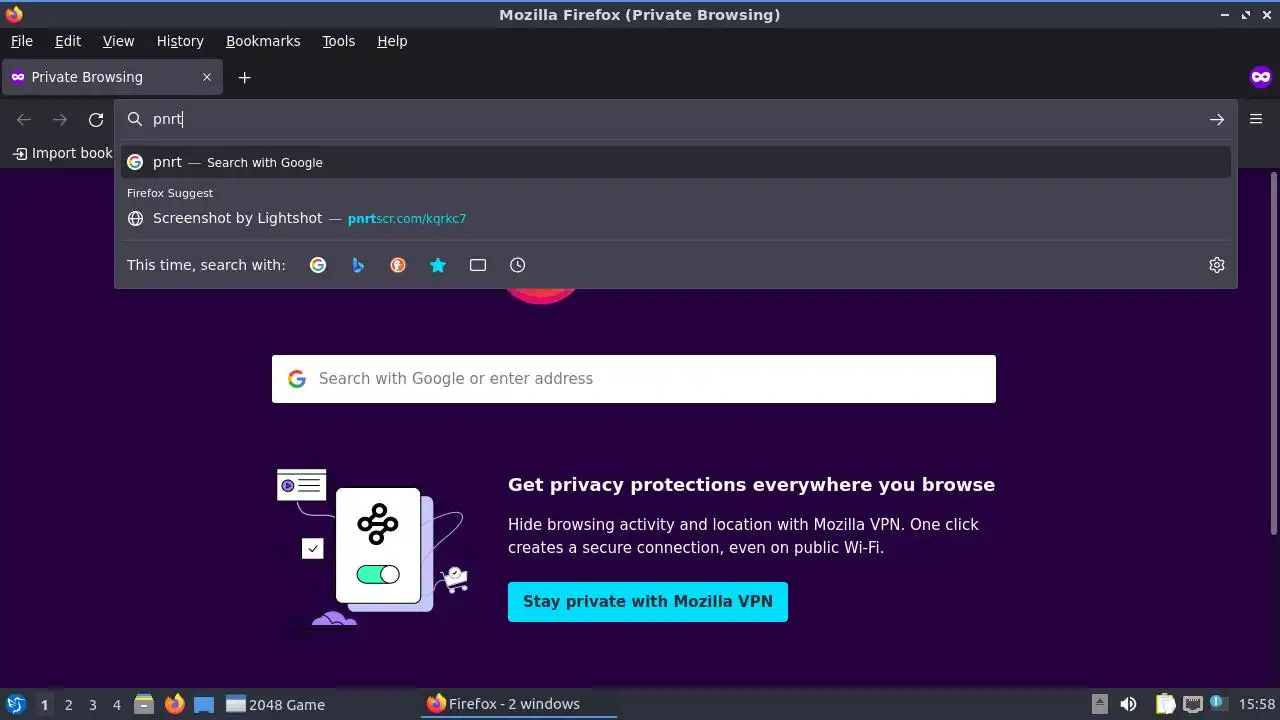This screenshot has width=1280, height=720.
Task: Click the network connection tray icon
Action: 1192,704
